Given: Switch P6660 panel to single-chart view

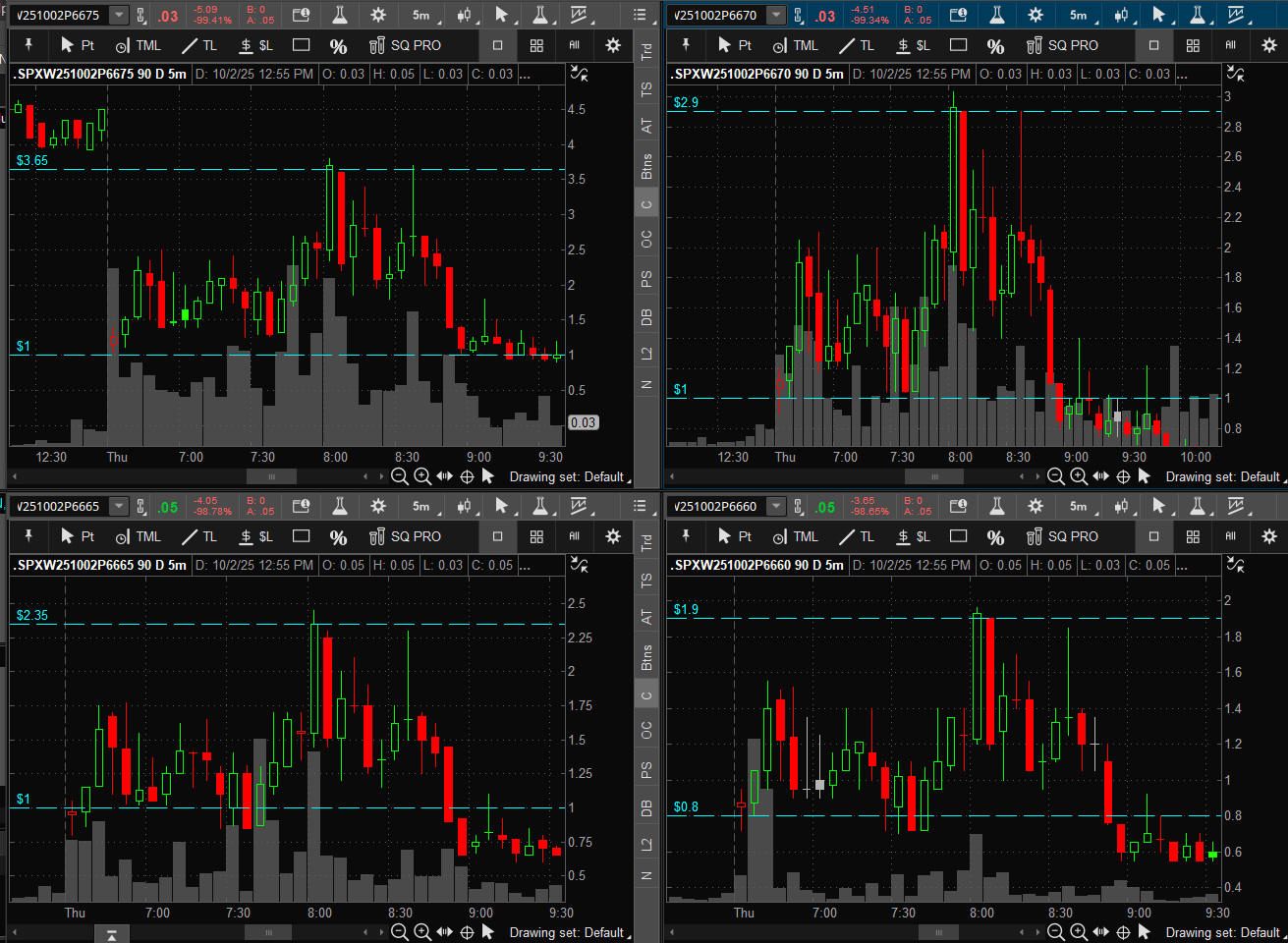Looking at the screenshot, I should point(1154,536).
